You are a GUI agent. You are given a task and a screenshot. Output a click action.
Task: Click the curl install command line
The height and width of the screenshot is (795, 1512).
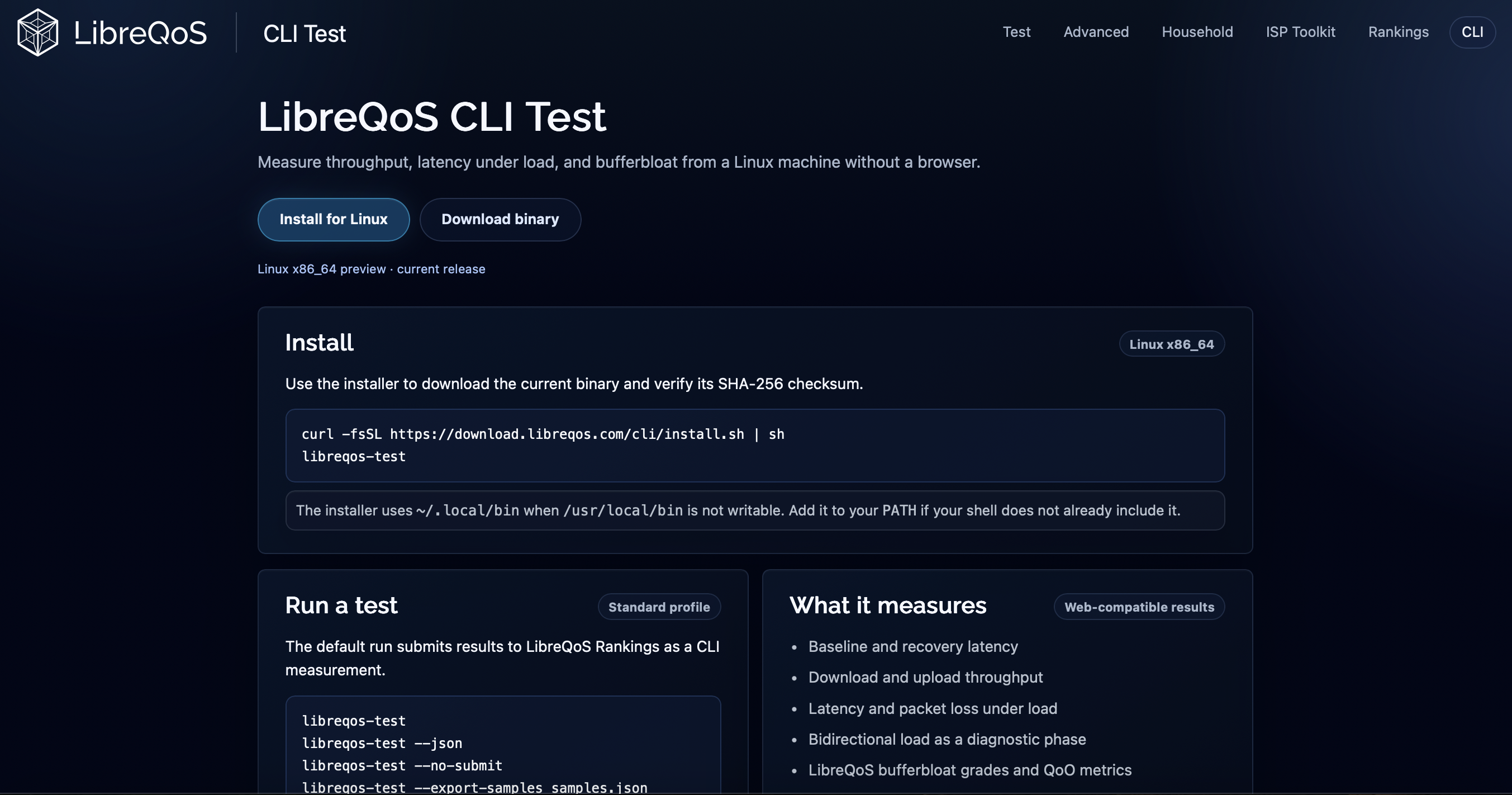[x=543, y=434]
